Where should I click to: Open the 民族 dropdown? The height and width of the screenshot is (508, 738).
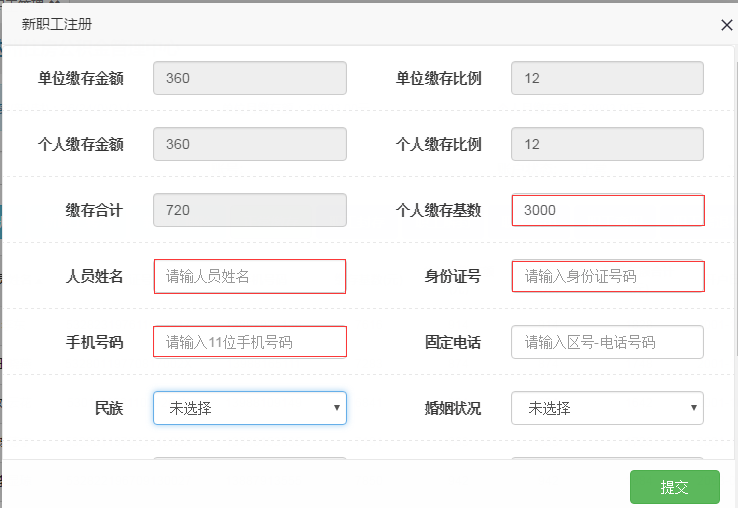click(x=250, y=408)
